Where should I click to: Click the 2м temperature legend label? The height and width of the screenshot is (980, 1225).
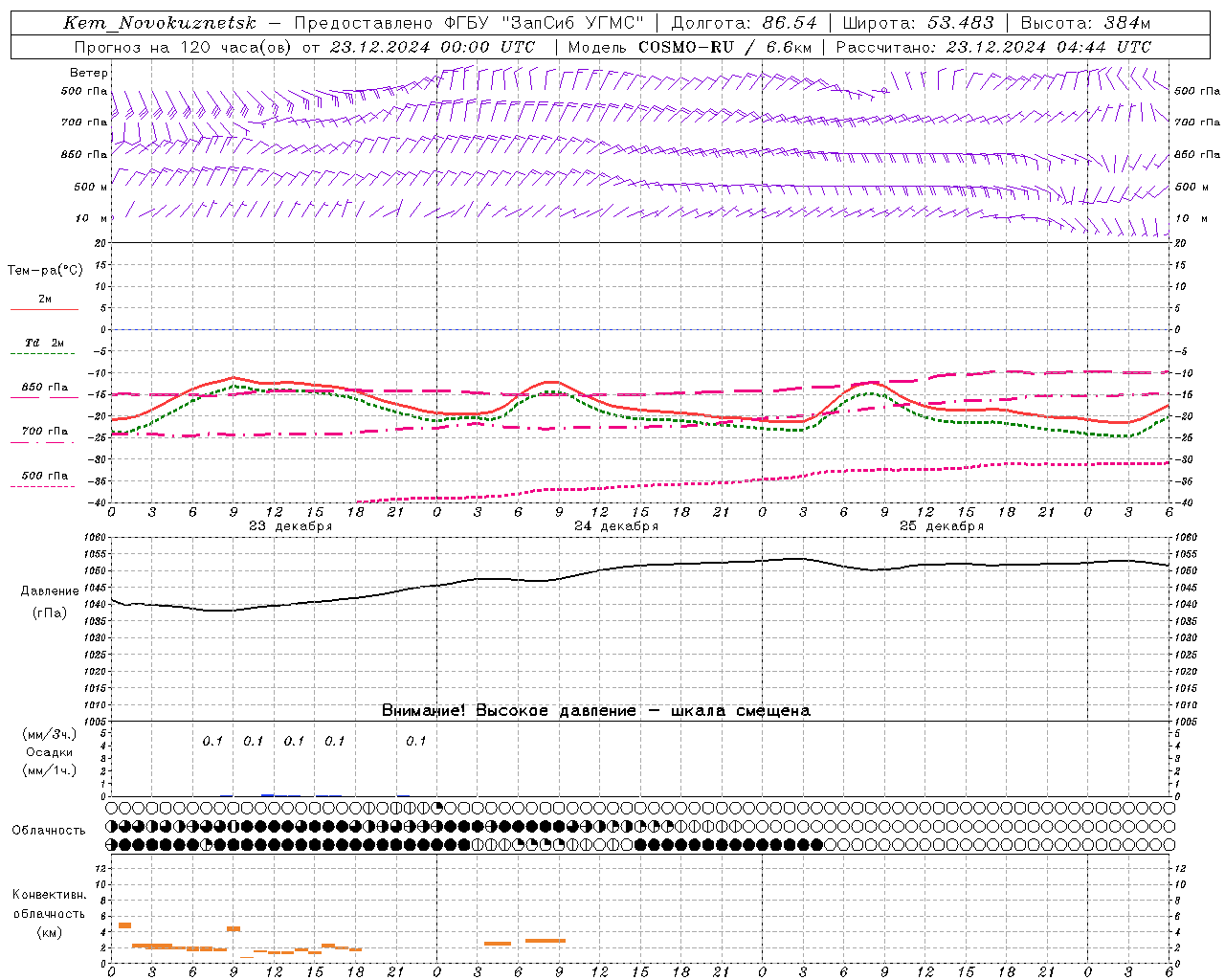(45, 300)
